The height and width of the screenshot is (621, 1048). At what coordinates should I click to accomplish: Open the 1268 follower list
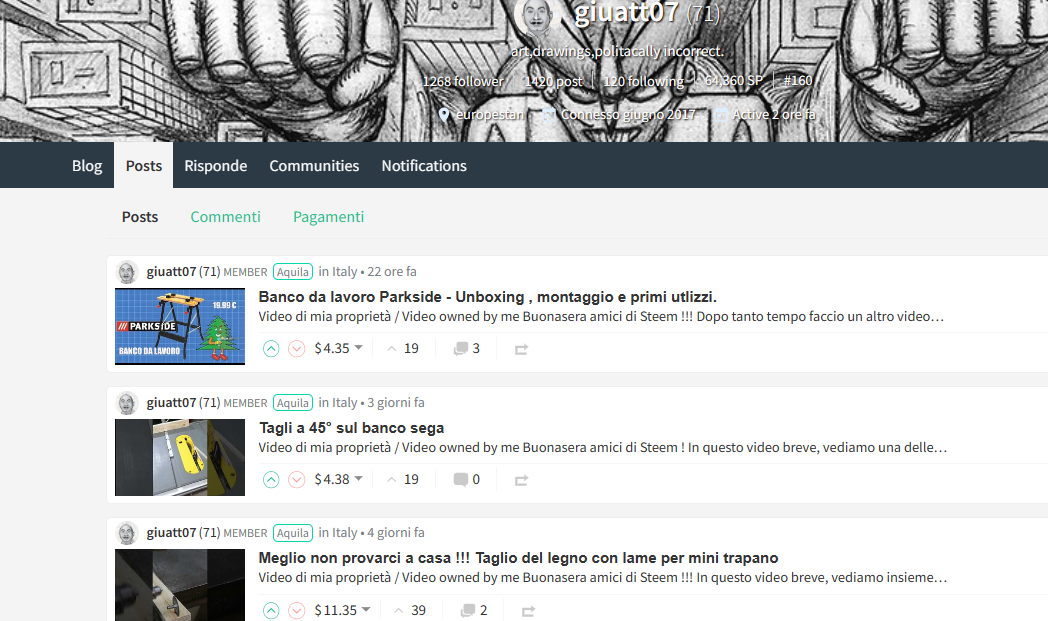[463, 82]
